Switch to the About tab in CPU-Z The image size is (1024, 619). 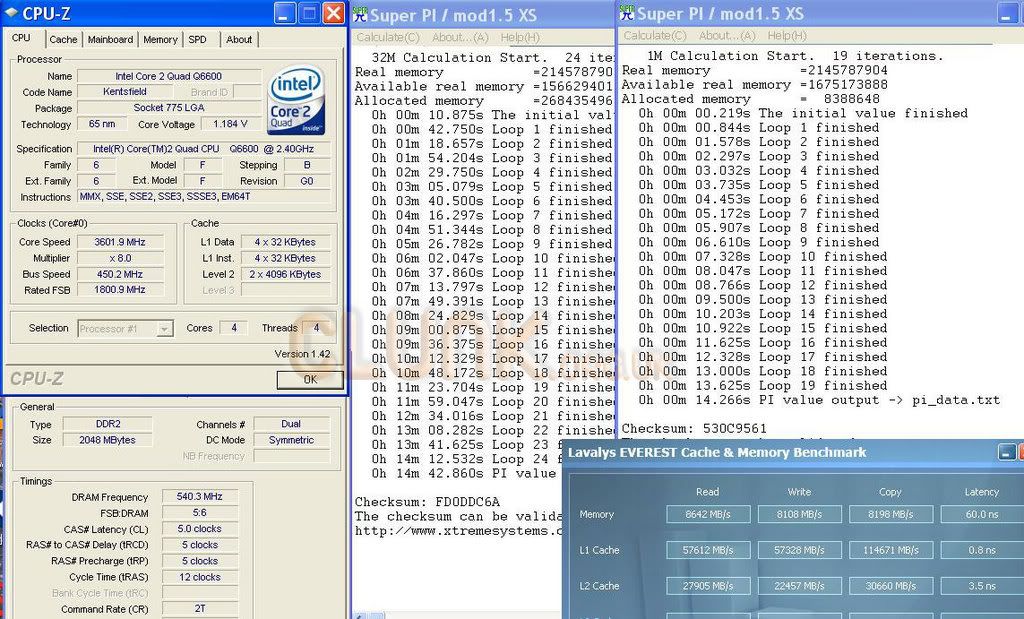(239, 39)
